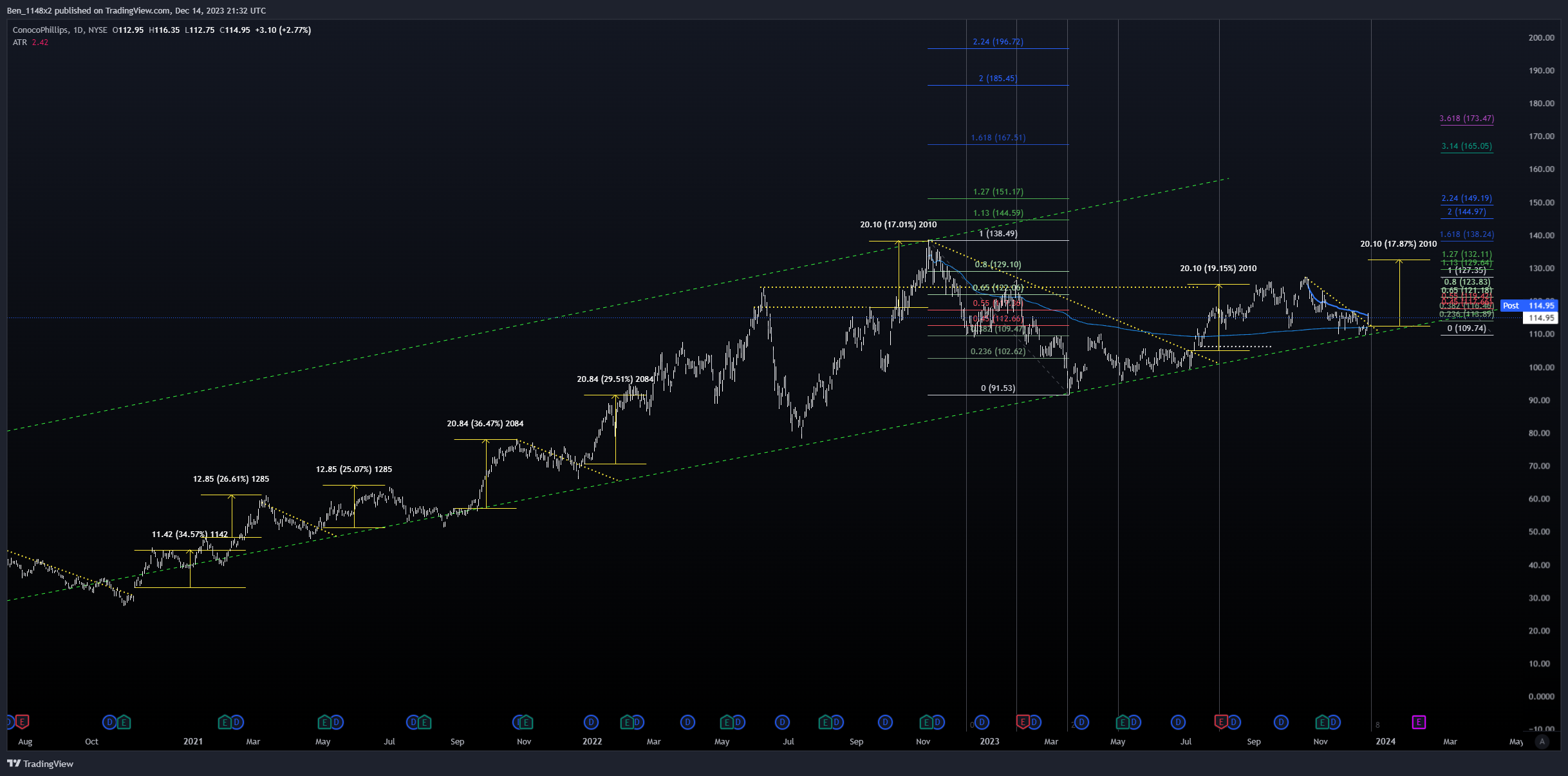
Task: Click the Ben_1148x2 published header text
Action: coord(136,10)
